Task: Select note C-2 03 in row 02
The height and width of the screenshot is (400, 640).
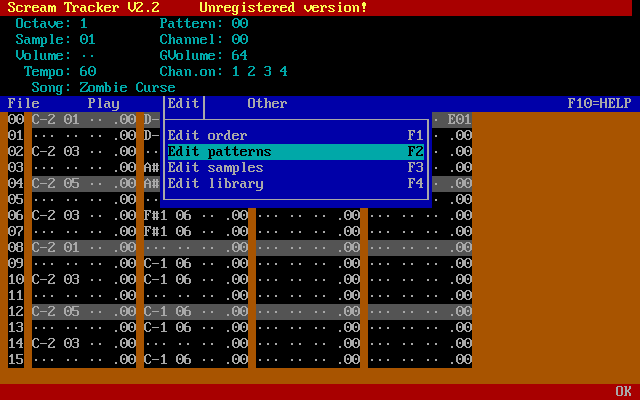Action: (x=56, y=151)
